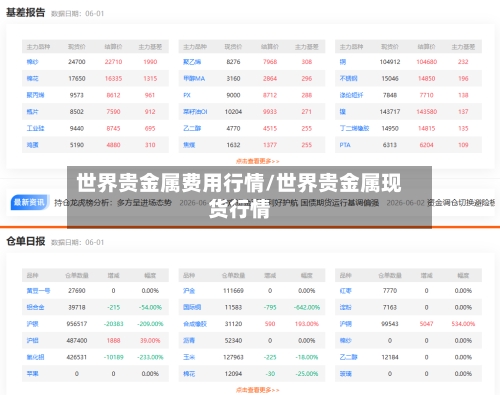Open the 持仓龙虎榜分析 news headline
Viewport: 500px width, 395px height.
click(x=113, y=202)
